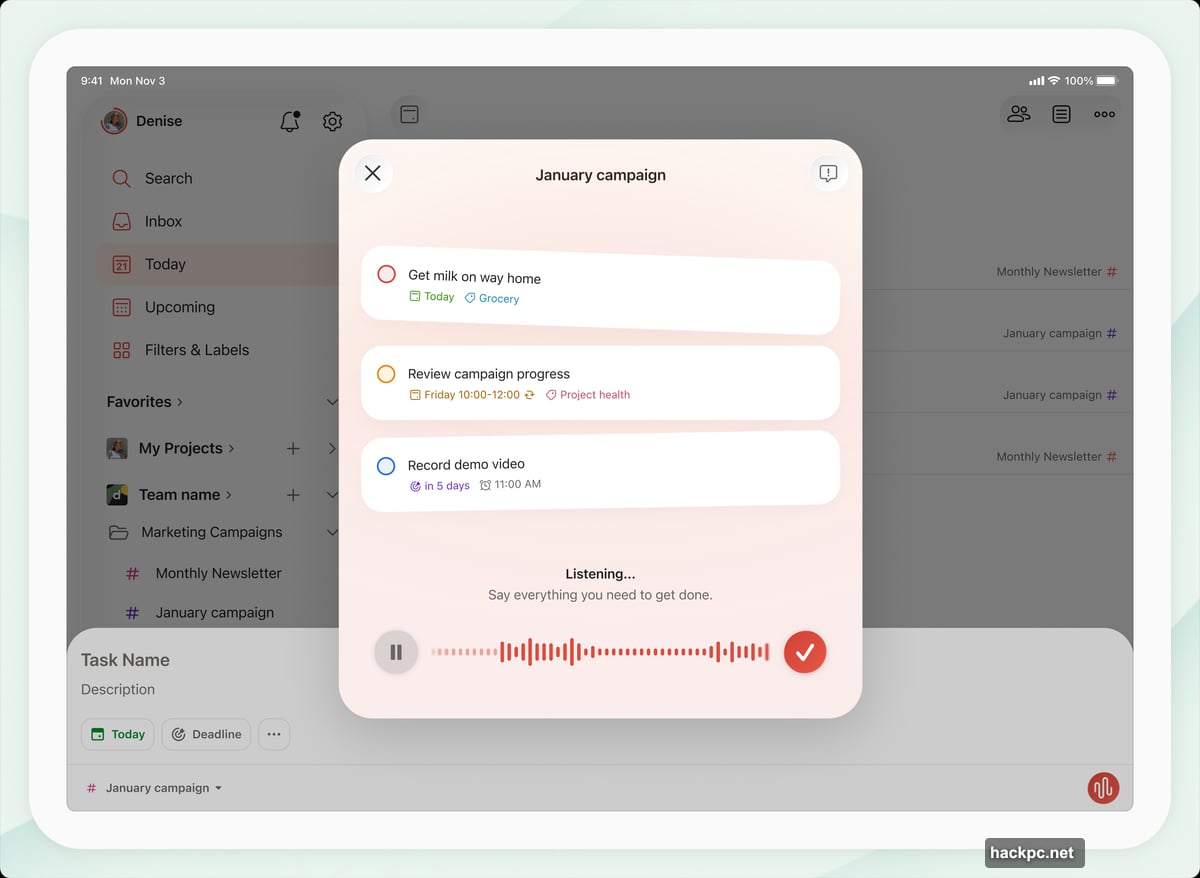Click the list view options icon
Viewport: 1200px width, 878px height.
[x=1061, y=114]
